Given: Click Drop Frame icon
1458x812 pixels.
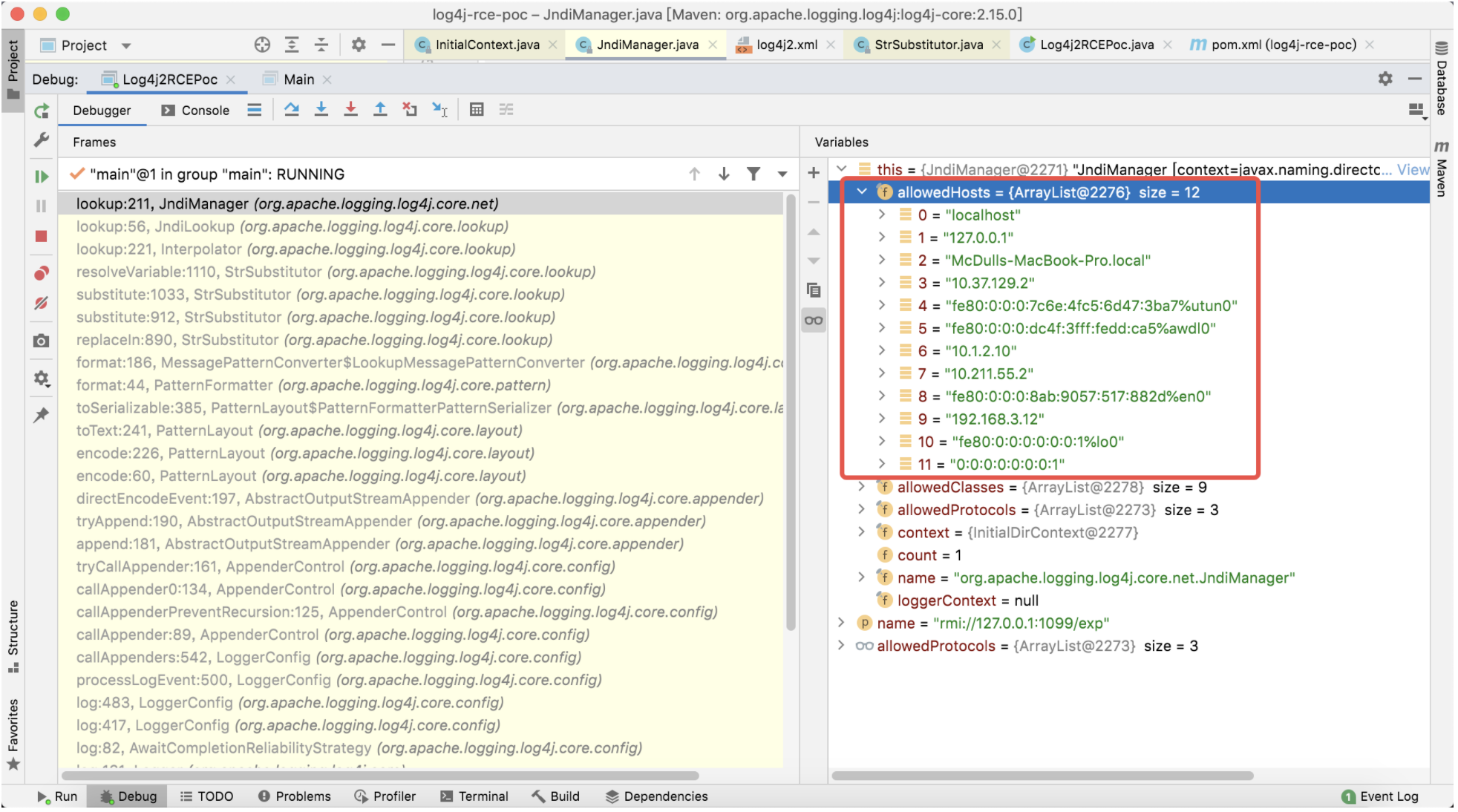Looking at the screenshot, I should point(410,110).
